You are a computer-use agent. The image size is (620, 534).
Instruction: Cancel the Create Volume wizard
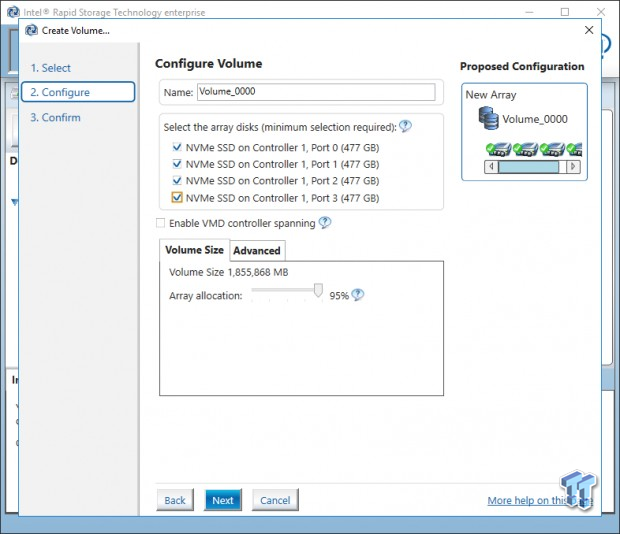coord(275,500)
